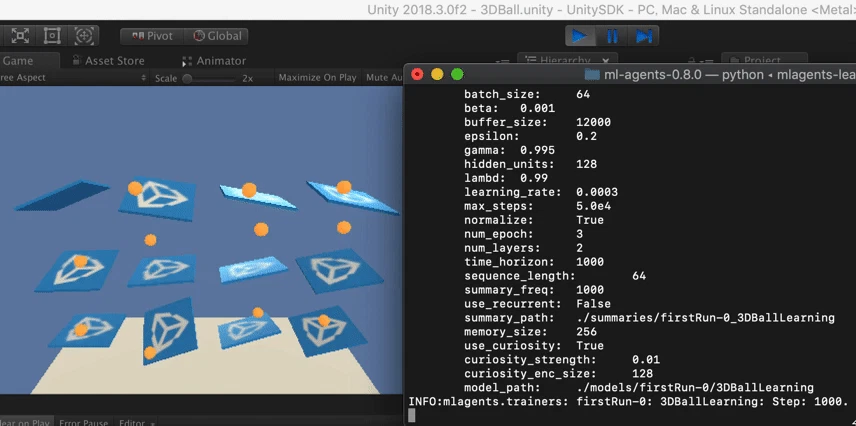Select the Rect Transform tool
This screenshot has height=426, width=856.
[x=52, y=36]
